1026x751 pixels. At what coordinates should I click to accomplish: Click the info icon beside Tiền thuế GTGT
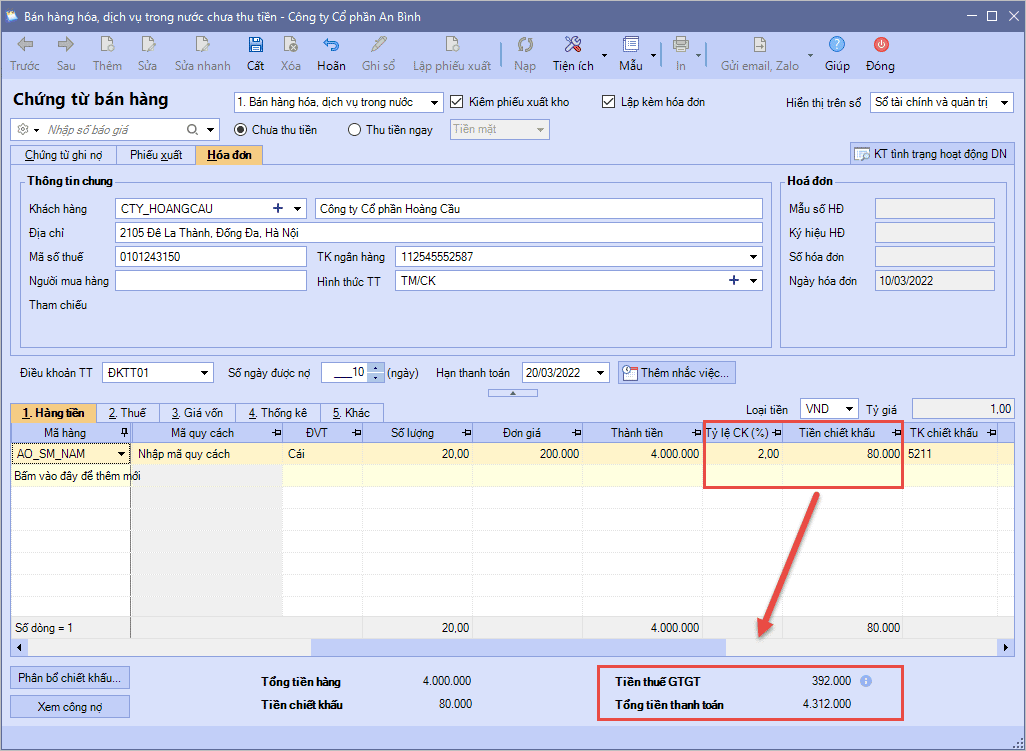tap(866, 682)
